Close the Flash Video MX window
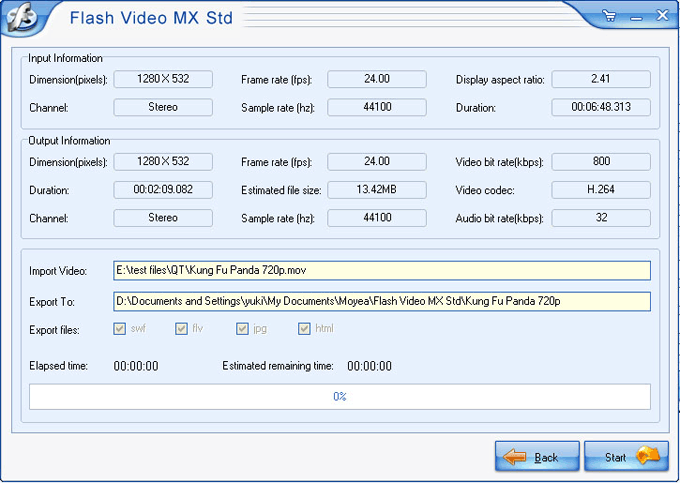 (x=662, y=16)
